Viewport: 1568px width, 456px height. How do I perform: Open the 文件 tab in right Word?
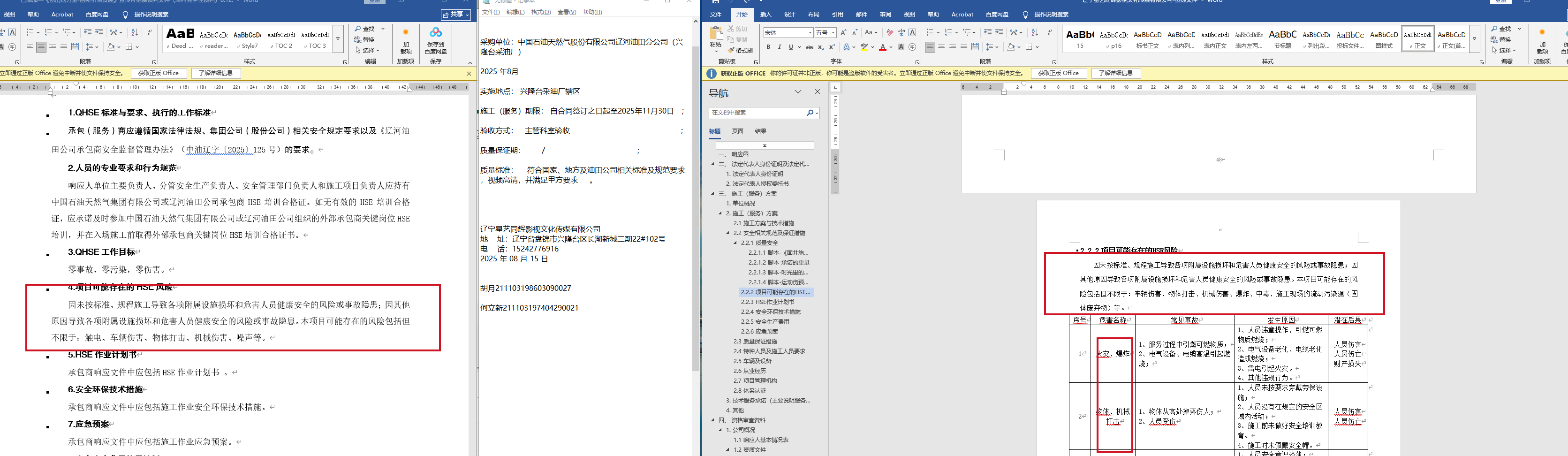point(716,15)
